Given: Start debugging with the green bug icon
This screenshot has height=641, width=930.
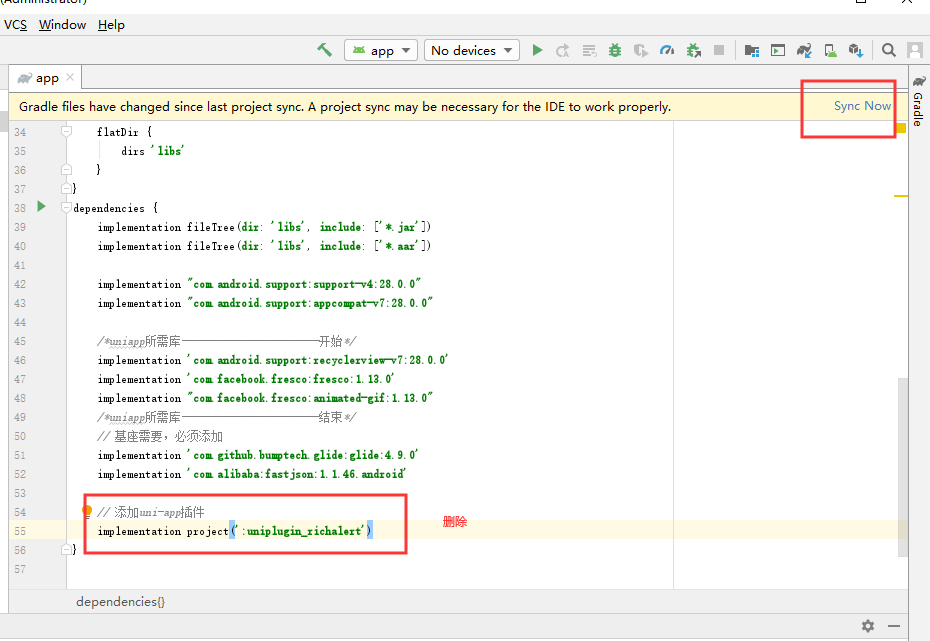Looking at the screenshot, I should tap(615, 50).
